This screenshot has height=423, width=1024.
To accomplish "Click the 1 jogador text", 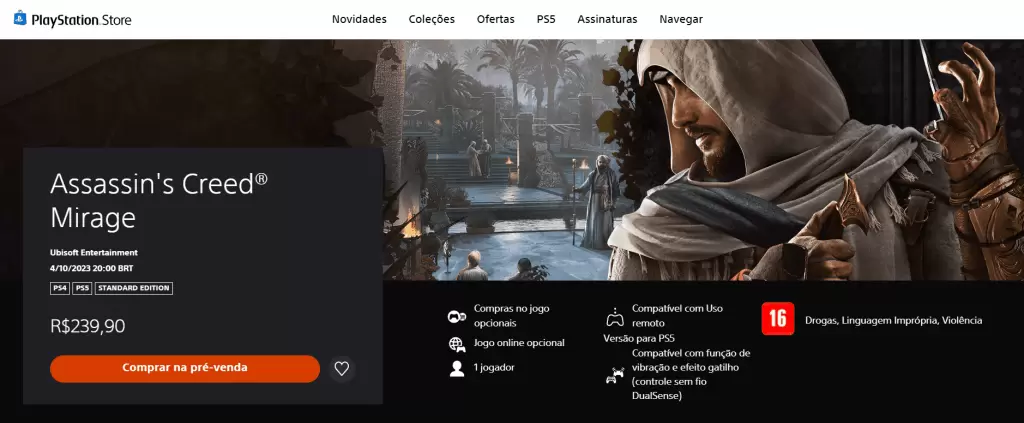I will 494,368.
